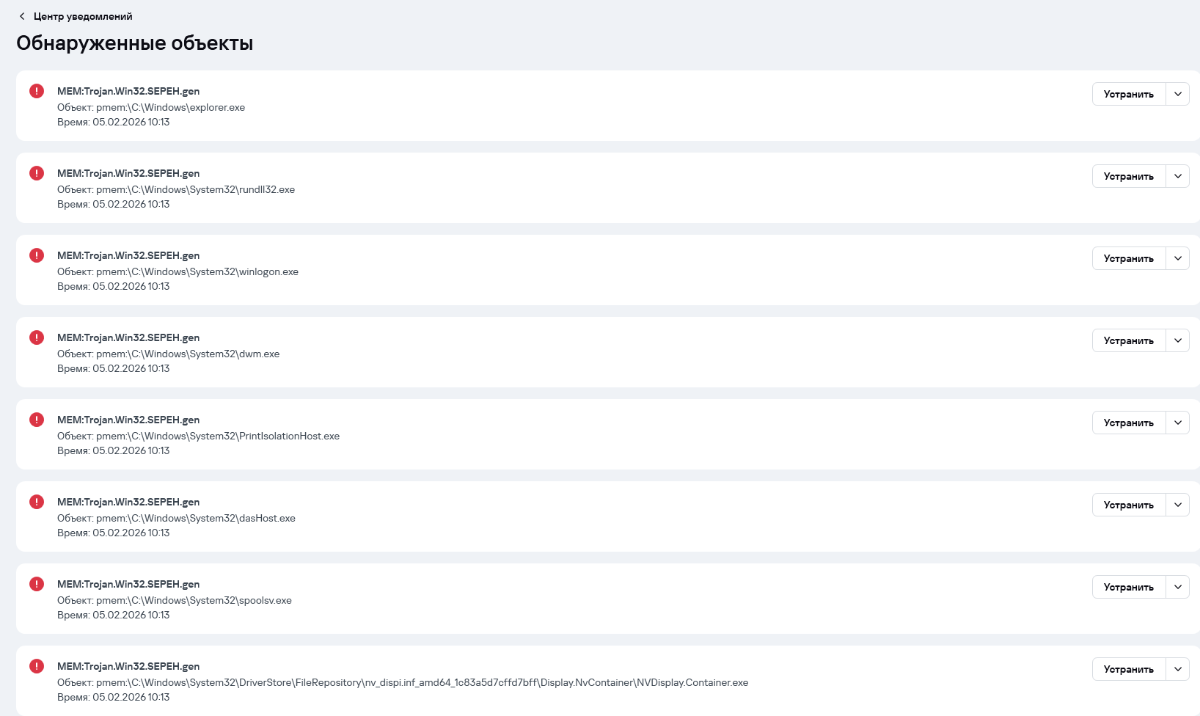Click the red alert icon for dwm.exe
Image resolution: width=1200 pixels, height=716 pixels.
click(x=37, y=337)
